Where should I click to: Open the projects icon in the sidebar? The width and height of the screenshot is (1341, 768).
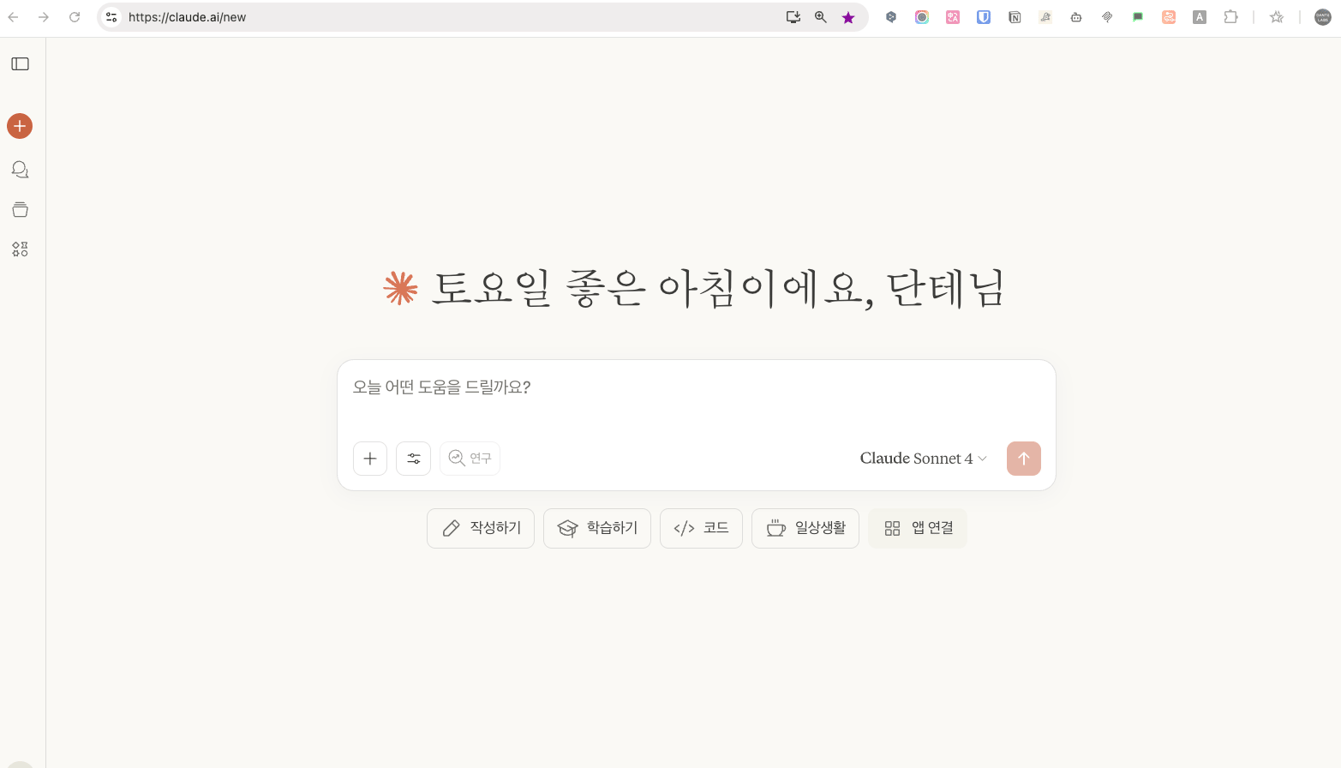point(20,210)
